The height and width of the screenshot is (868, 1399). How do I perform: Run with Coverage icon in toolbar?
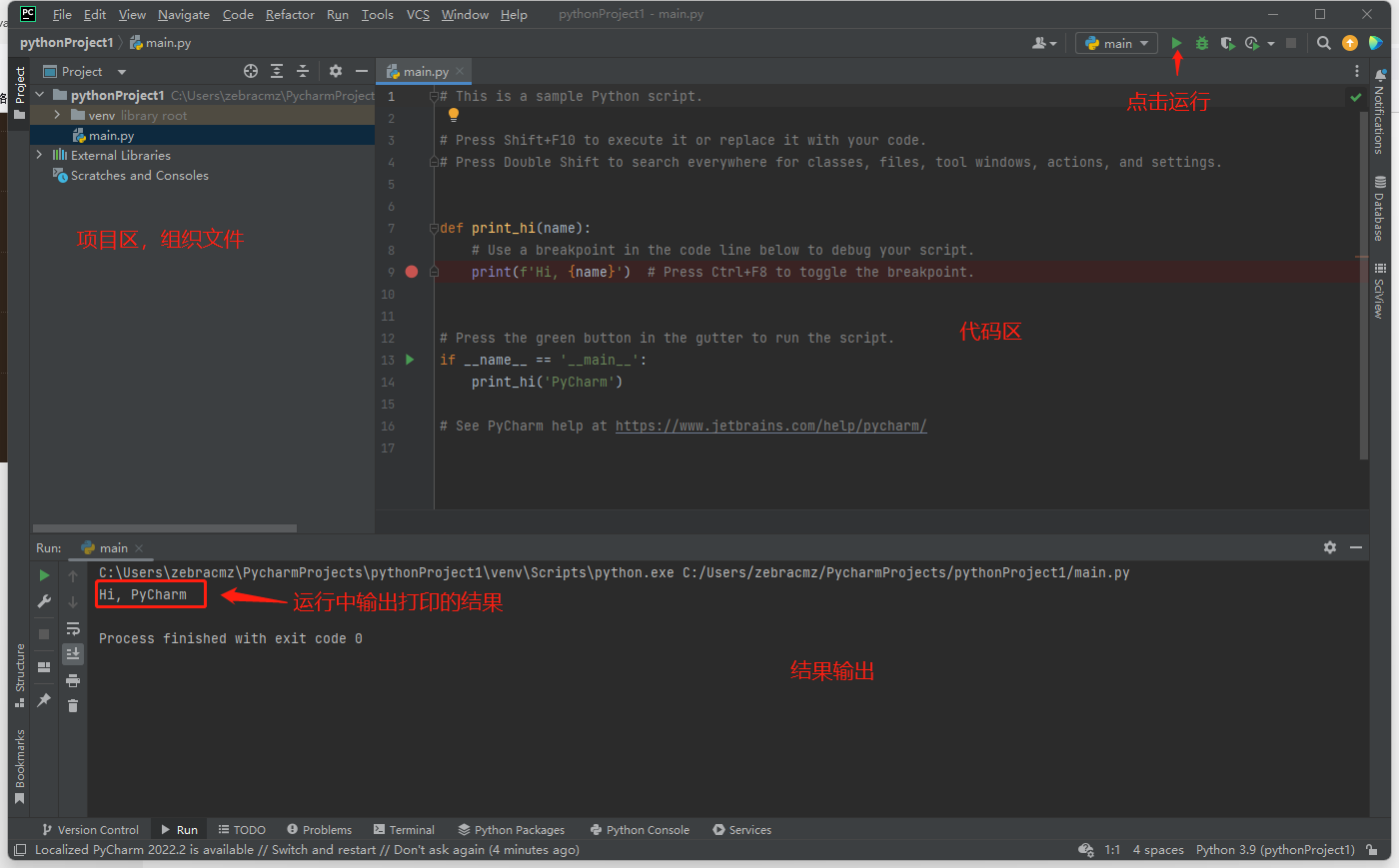pos(1228,43)
